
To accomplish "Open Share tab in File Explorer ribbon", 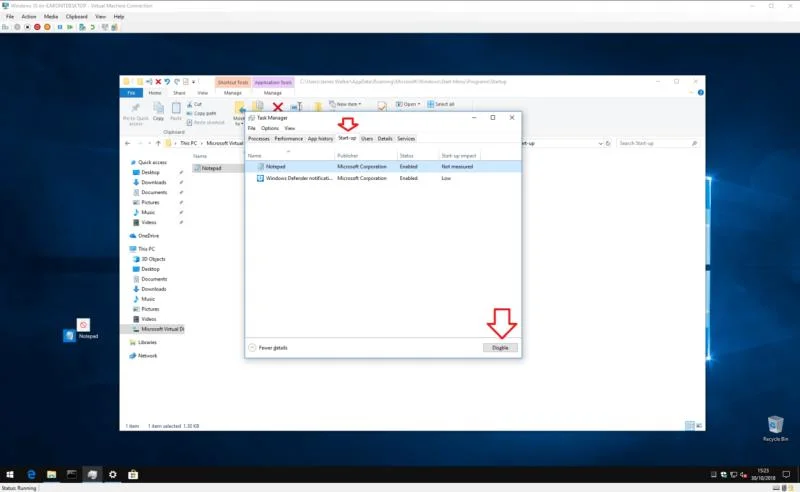I will 179,93.
